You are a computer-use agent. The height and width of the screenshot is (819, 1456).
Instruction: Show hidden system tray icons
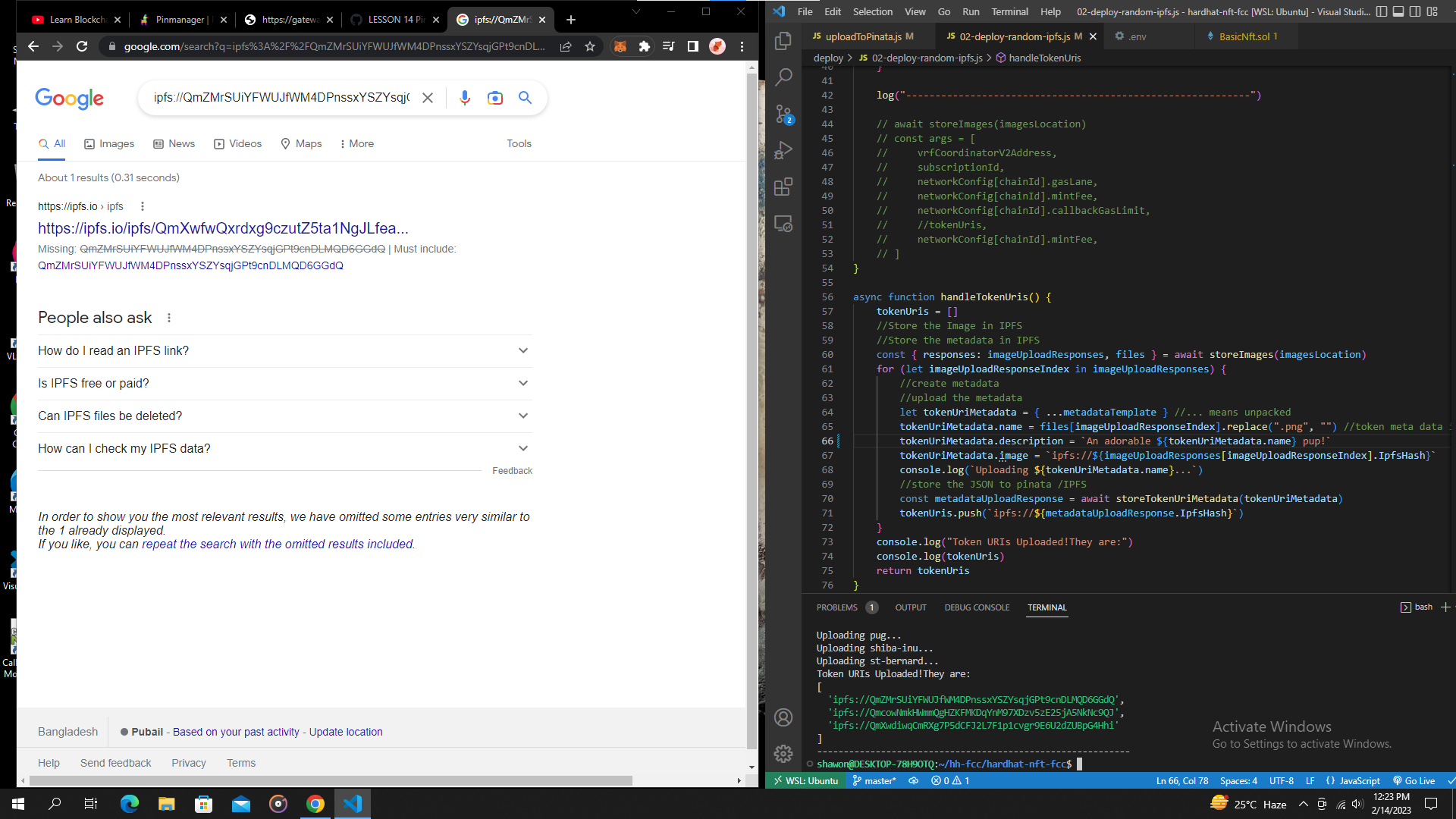click(1303, 804)
